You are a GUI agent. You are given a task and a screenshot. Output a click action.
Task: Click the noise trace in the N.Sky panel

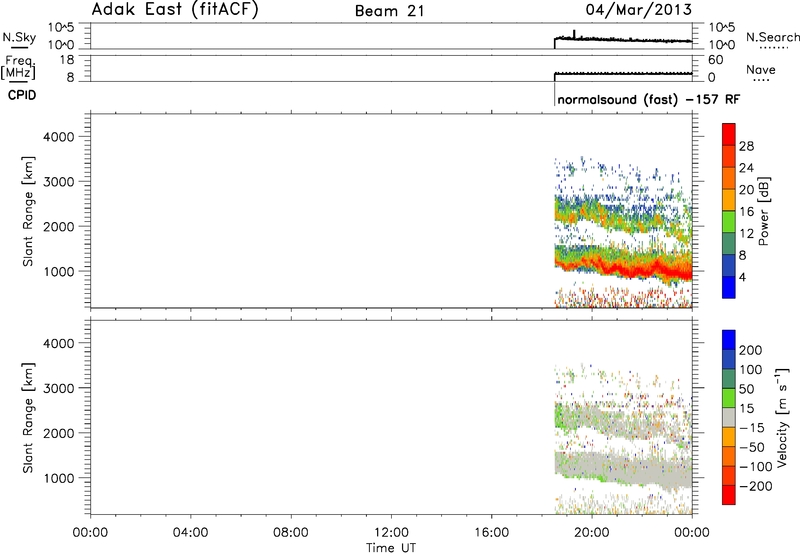(623, 39)
